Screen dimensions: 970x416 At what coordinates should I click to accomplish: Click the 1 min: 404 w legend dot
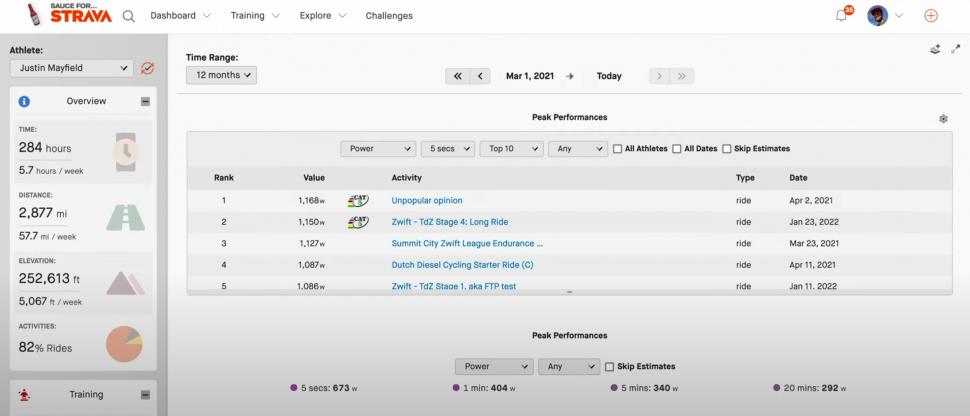457,388
